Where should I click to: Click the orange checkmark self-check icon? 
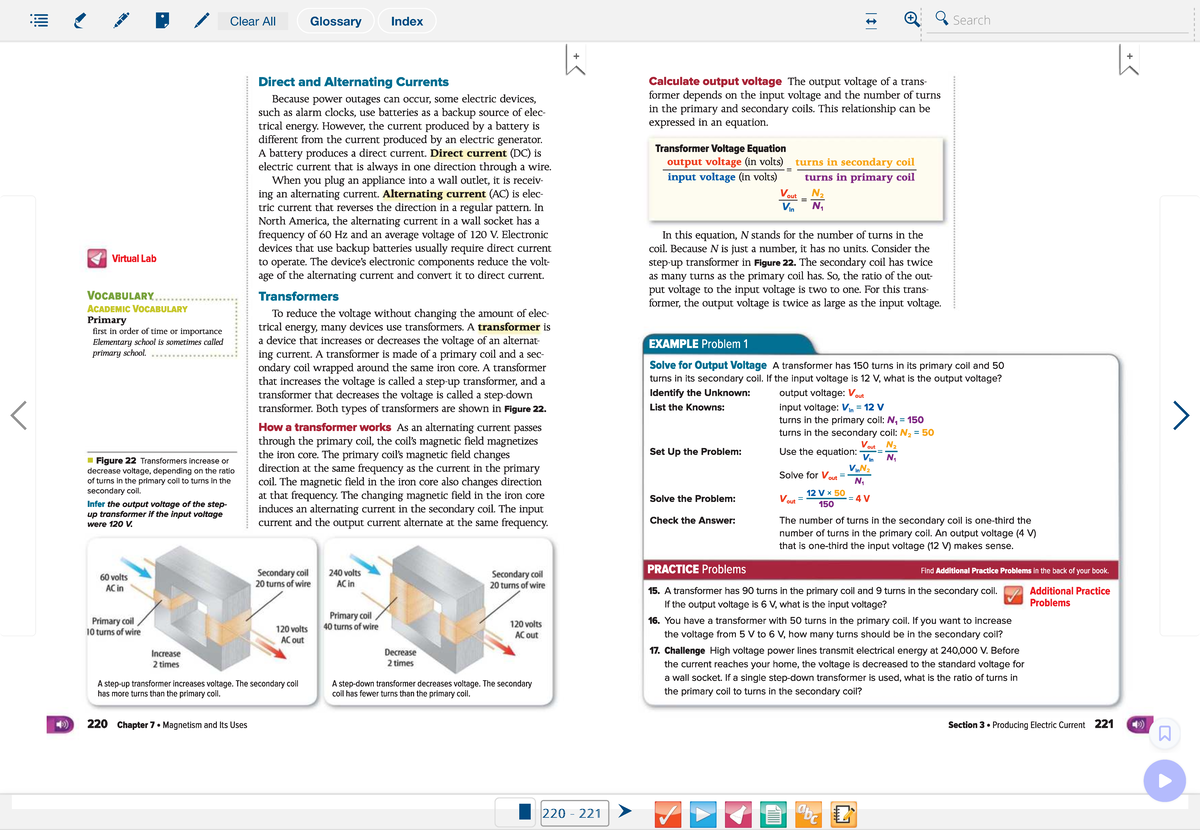click(668, 813)
